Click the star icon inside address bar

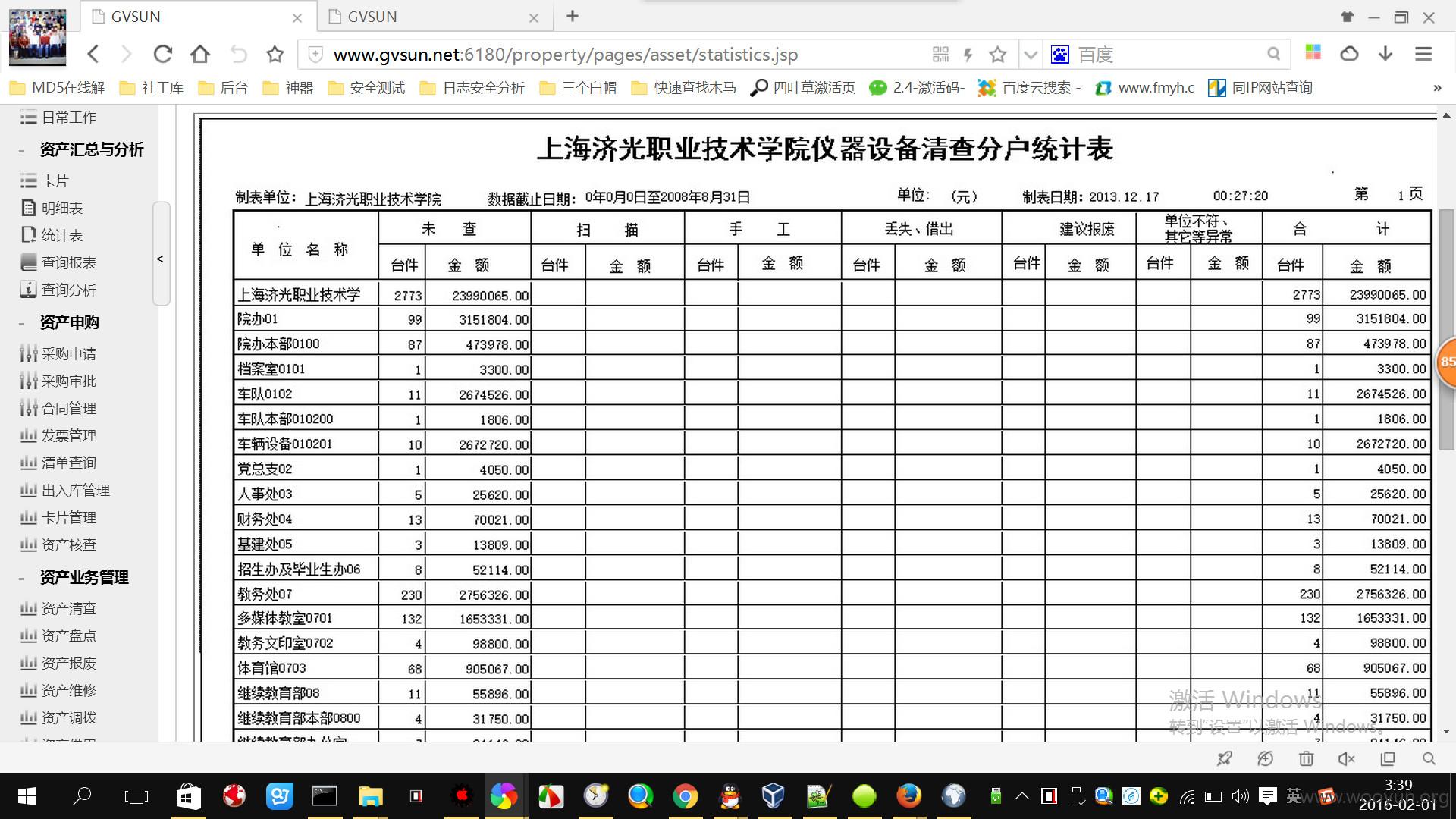pos(998,54)
